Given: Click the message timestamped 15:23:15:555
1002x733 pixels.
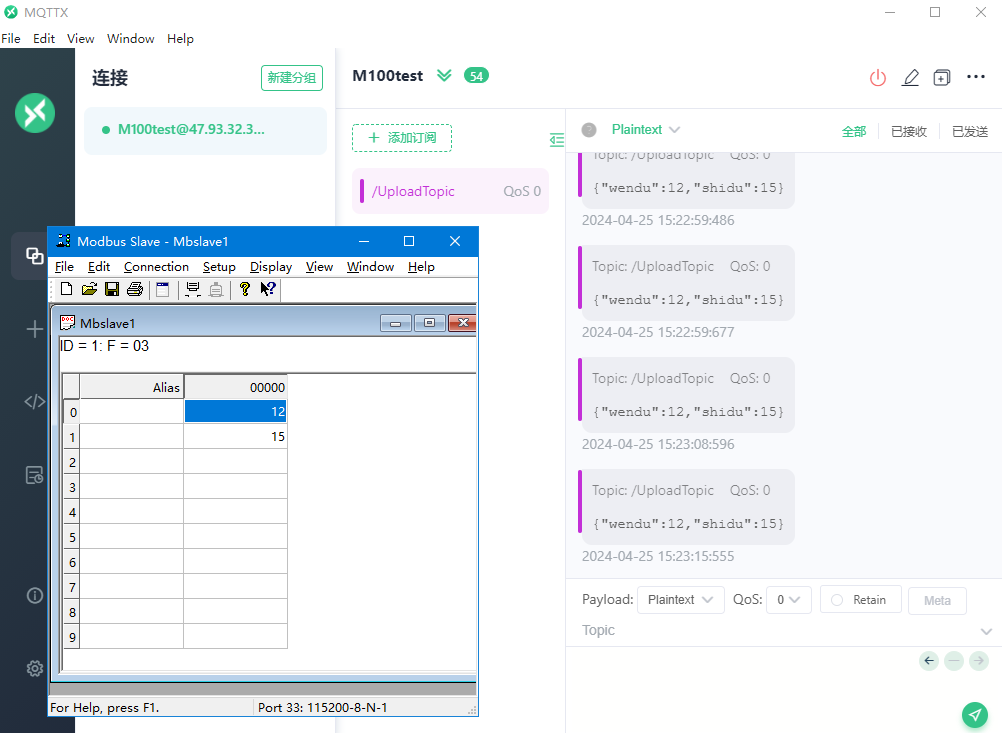Looking at the screenshot, I should click(687, 507).
